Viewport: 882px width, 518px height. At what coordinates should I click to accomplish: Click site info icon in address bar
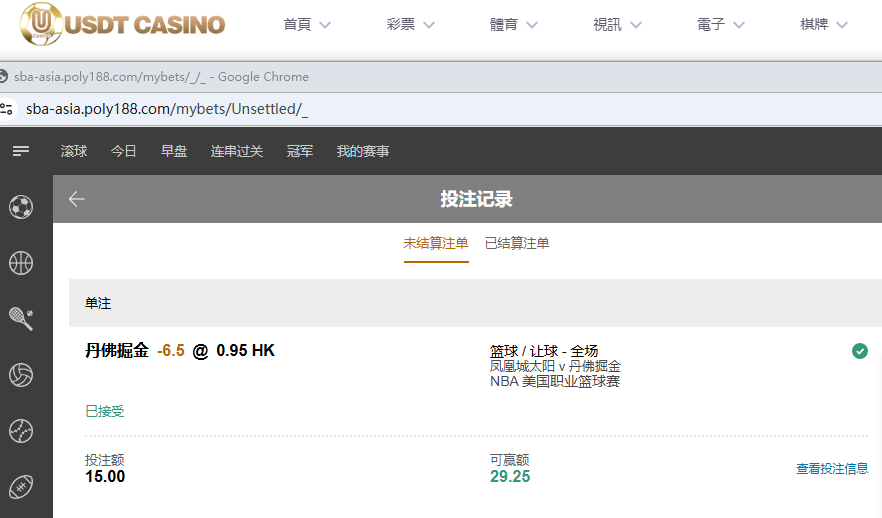pyautogui.click(x=7, y=109)
